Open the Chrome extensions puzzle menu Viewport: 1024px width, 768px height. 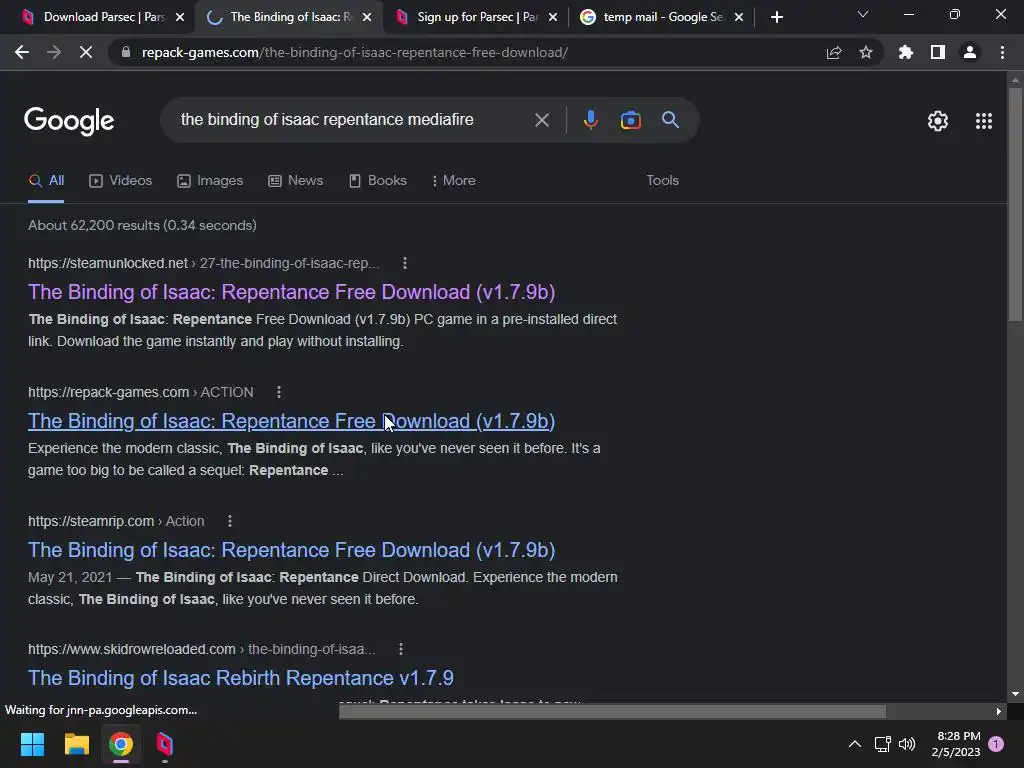906,52
